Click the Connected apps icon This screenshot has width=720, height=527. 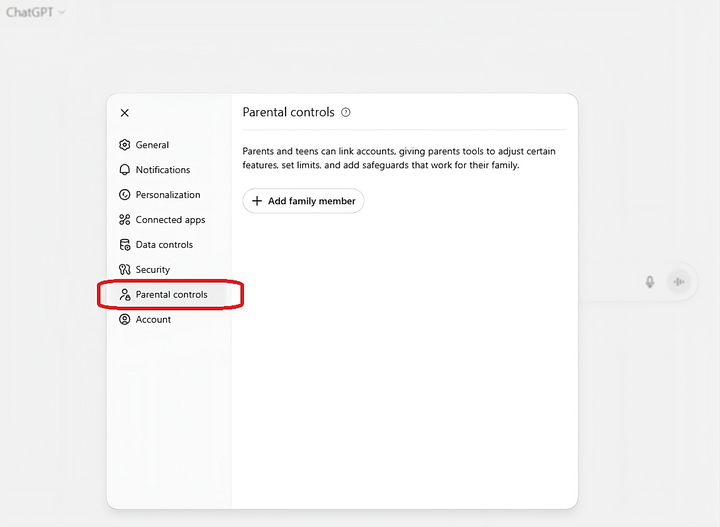pos(125,220)
